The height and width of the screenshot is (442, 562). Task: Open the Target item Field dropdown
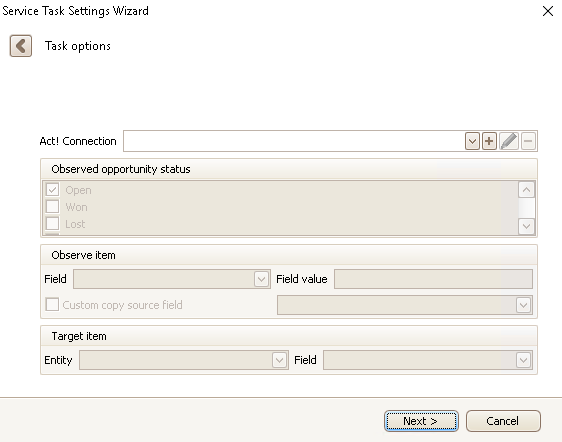(523, 360)
